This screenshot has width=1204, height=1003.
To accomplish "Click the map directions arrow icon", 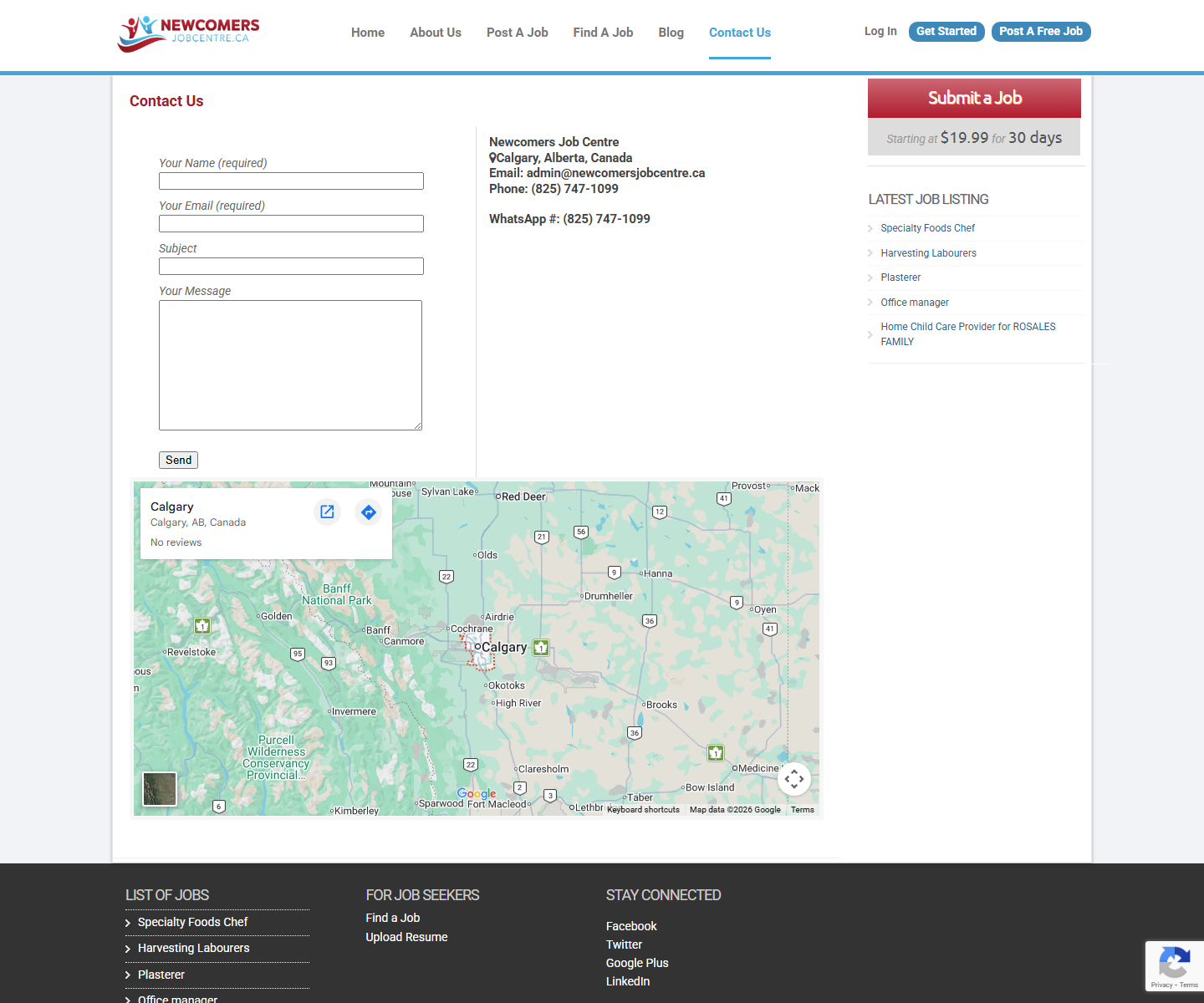I will (368, 512).
